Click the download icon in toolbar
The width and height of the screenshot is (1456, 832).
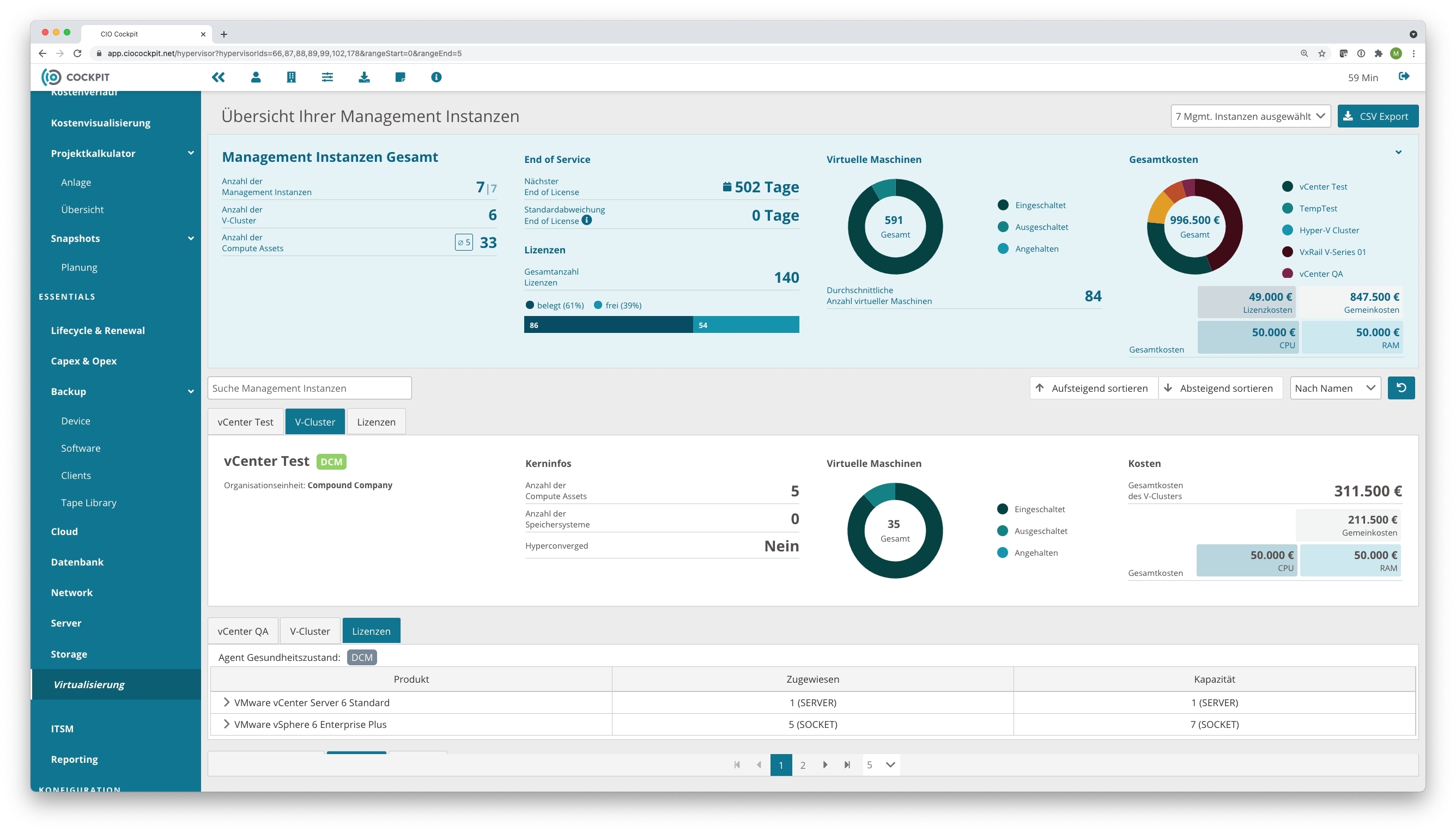tap(363, 77)
